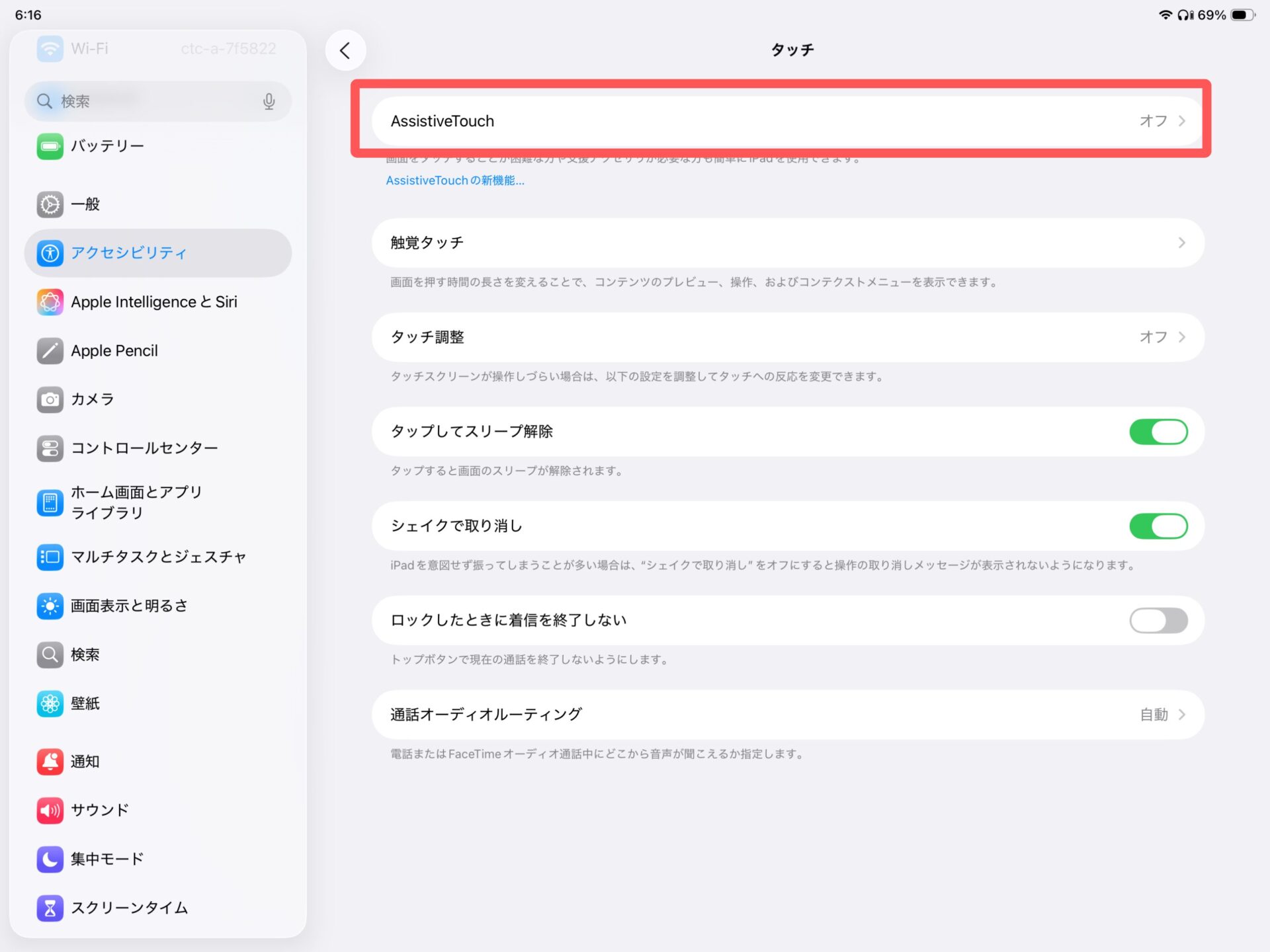The height and width of the screenshot is (952, 1270).
Task: Open Camera settings icon
Action: coord(50,399)
